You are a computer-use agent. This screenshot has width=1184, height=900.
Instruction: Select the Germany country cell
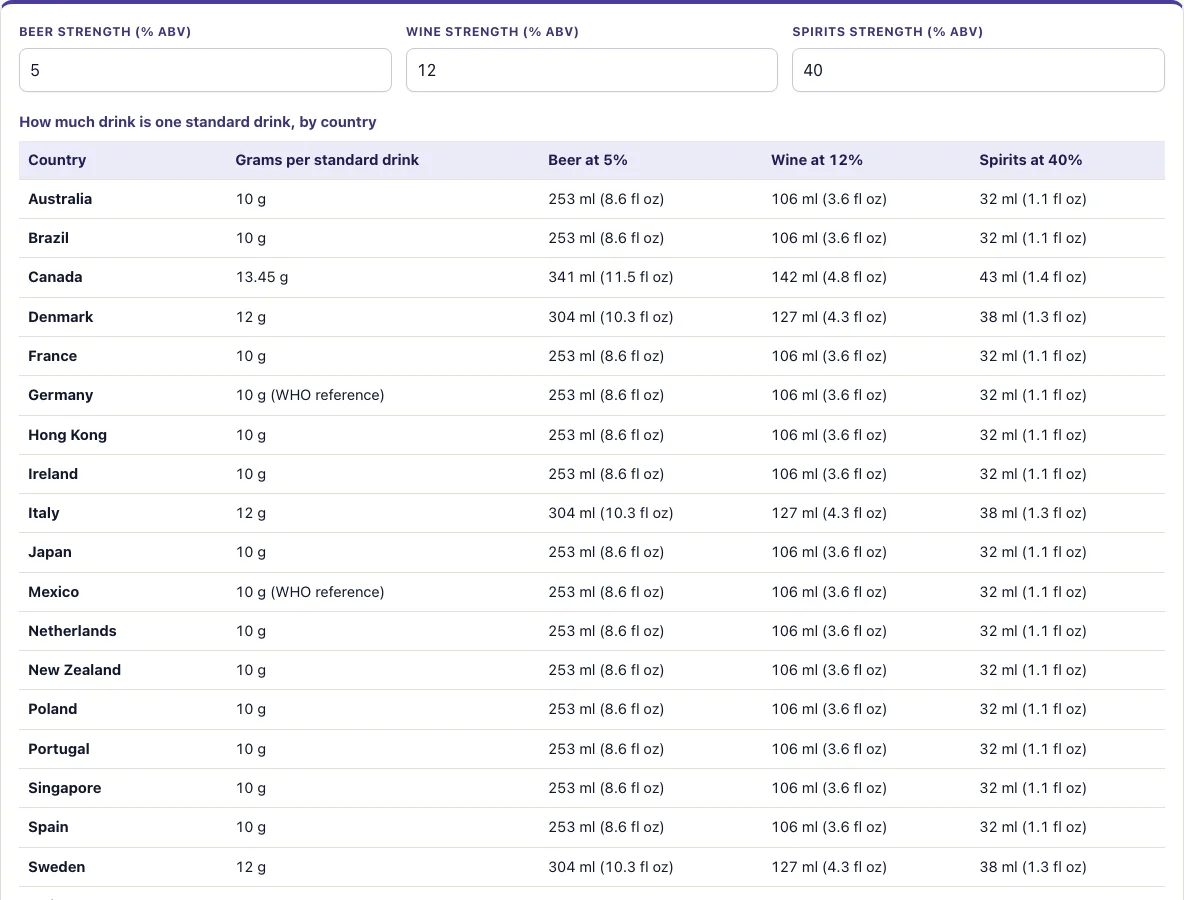coord(60,396)
